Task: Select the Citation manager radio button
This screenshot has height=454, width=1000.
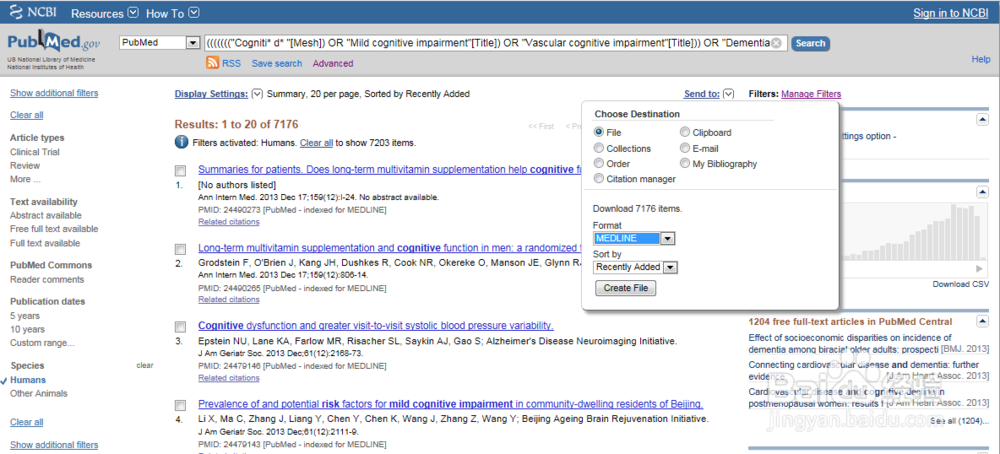Action: (x=599, y=179)
